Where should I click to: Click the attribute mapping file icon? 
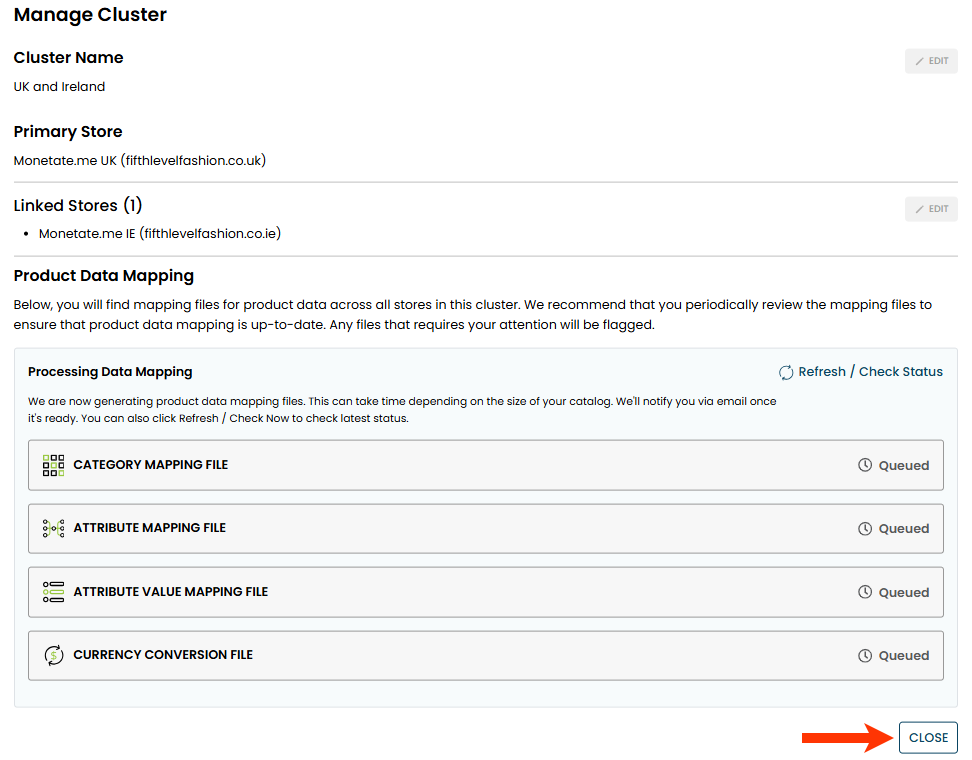pos(53,528)
